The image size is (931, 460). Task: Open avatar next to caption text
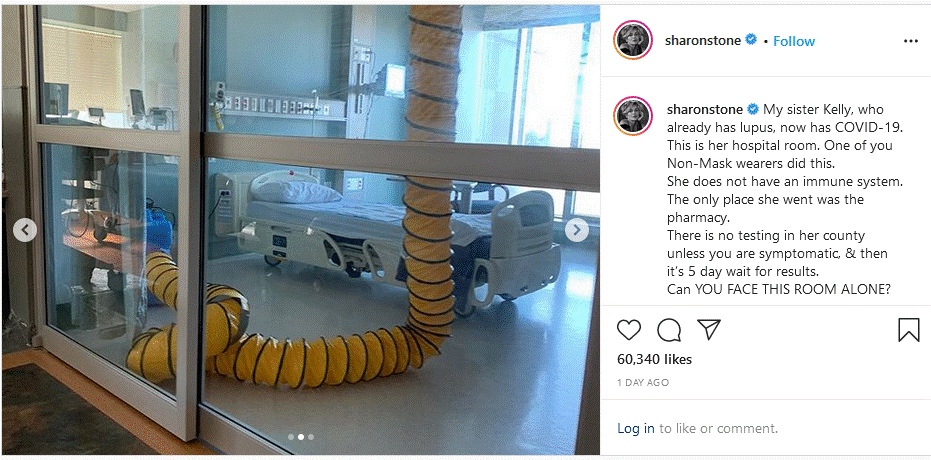(633, 116)
